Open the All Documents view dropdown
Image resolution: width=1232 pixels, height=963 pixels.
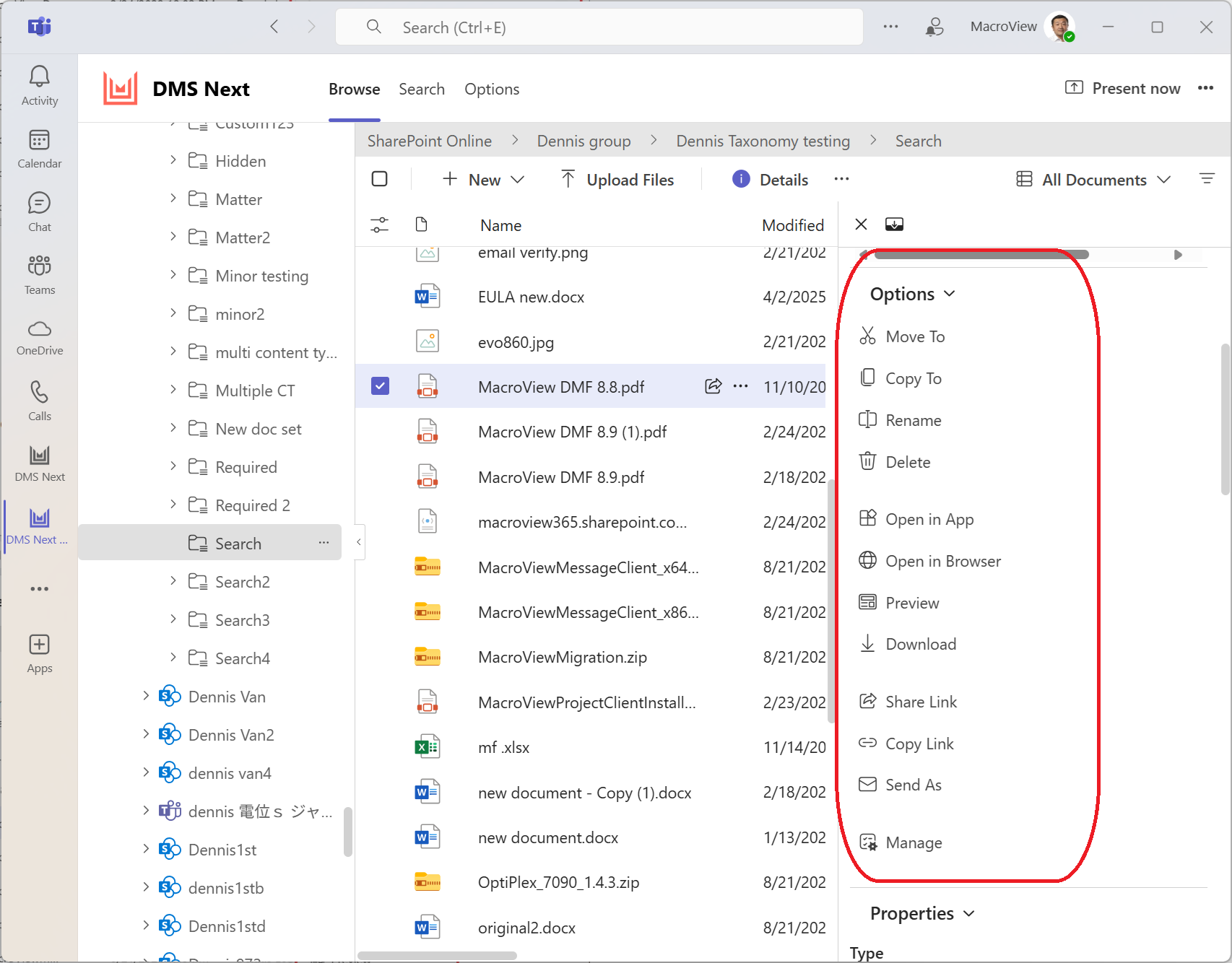pos(1093,180)
